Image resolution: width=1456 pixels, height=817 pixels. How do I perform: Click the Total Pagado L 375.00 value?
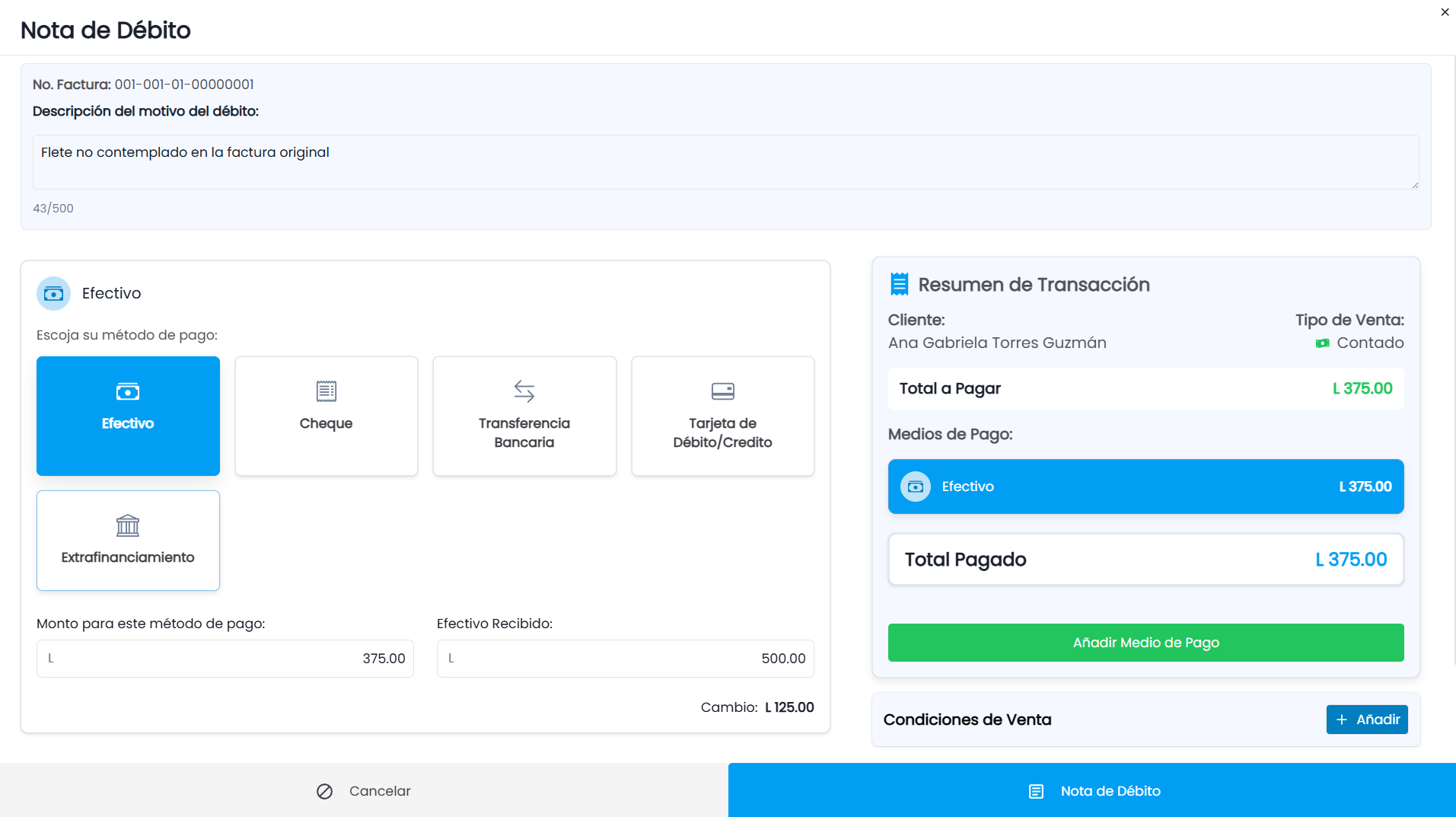coord(1351,560)
